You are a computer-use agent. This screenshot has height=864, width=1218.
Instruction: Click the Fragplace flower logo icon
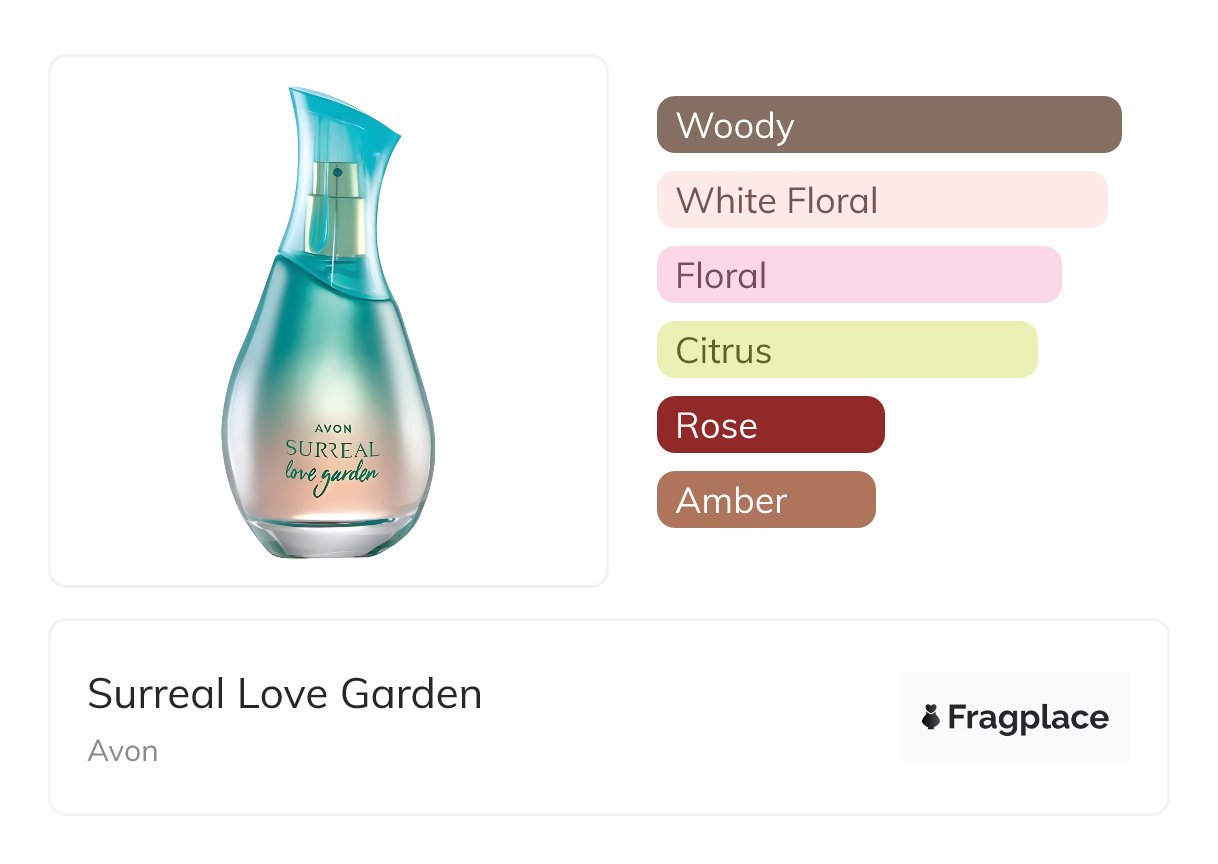tap(931, 717)
